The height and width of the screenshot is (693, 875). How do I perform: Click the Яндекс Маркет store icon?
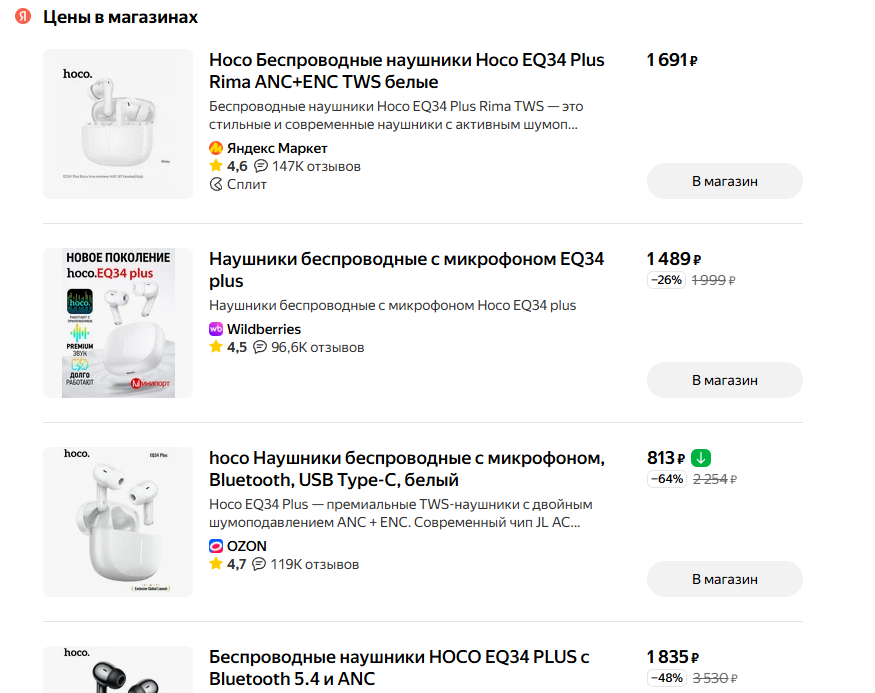click(x=216, y=148)
